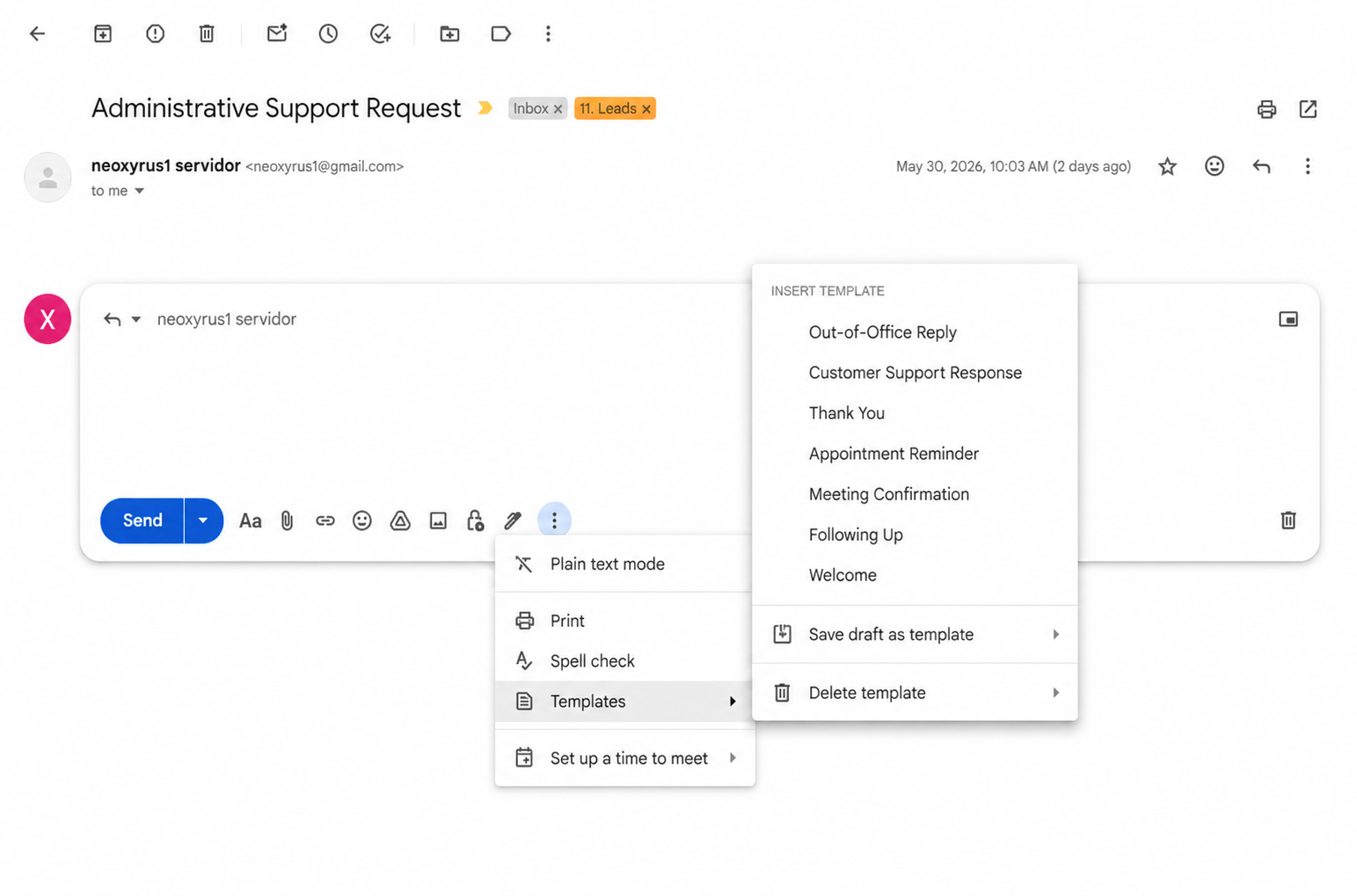Insert the Welcome template

[x=915, y=575]
